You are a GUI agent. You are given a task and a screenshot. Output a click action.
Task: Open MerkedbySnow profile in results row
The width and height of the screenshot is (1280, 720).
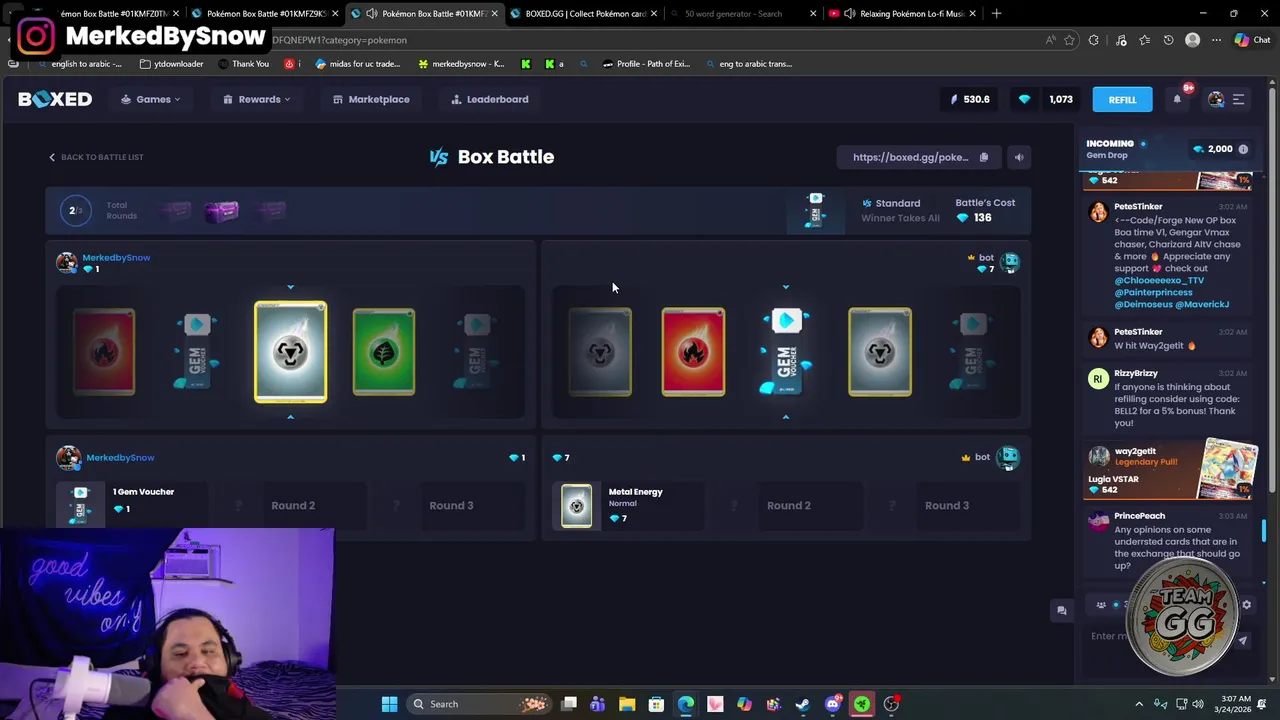tap(120, 457)
